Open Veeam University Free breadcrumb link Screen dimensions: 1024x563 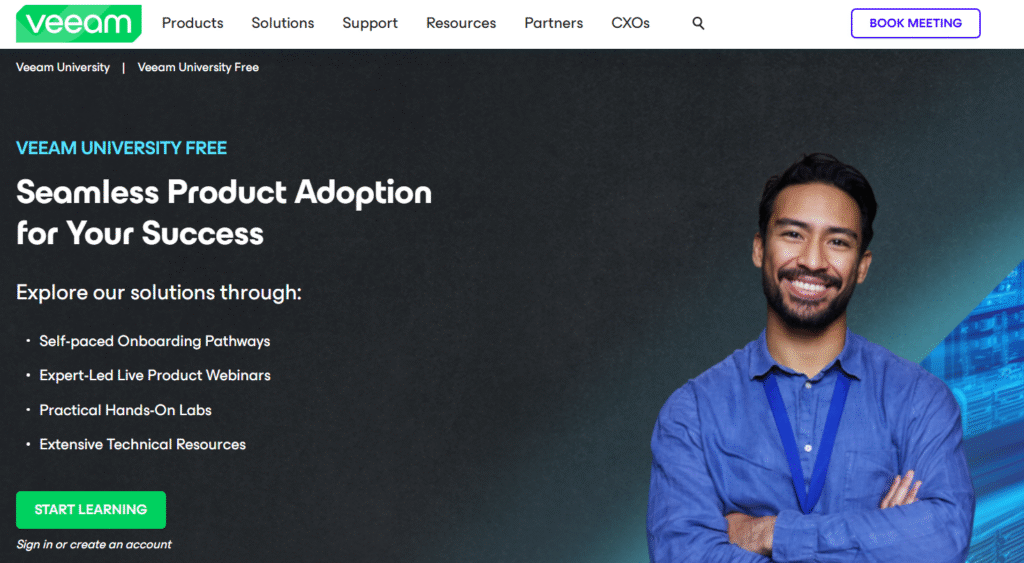198,67
